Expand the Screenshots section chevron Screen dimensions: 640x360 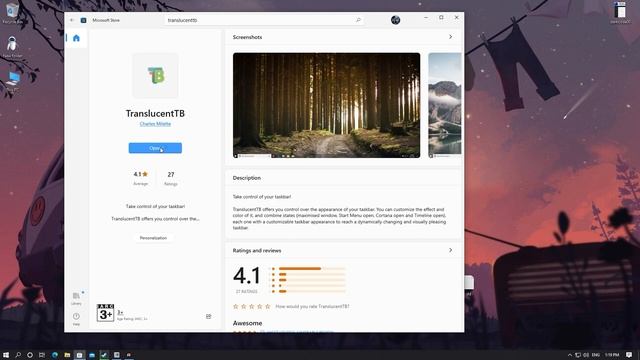[451, 37]
